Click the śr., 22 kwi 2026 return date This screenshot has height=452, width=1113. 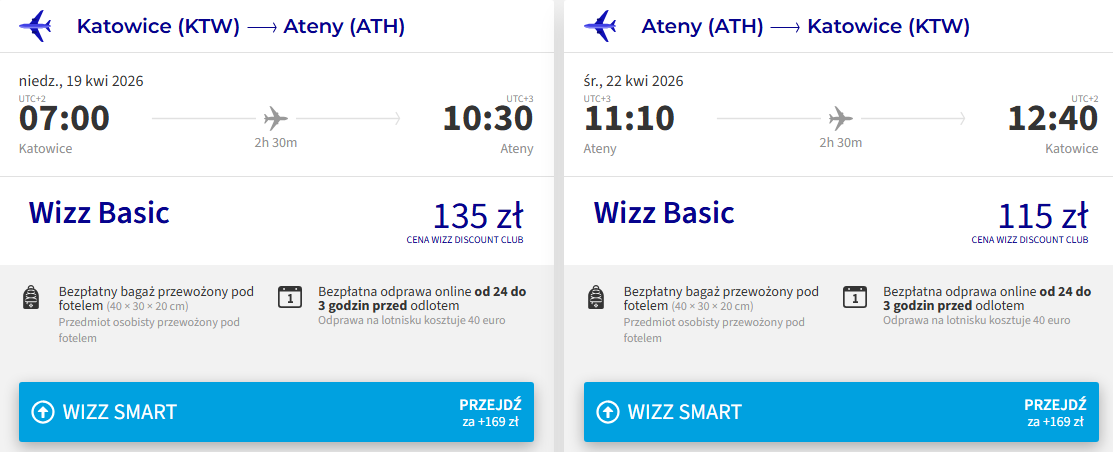click(x=645, y=80)
